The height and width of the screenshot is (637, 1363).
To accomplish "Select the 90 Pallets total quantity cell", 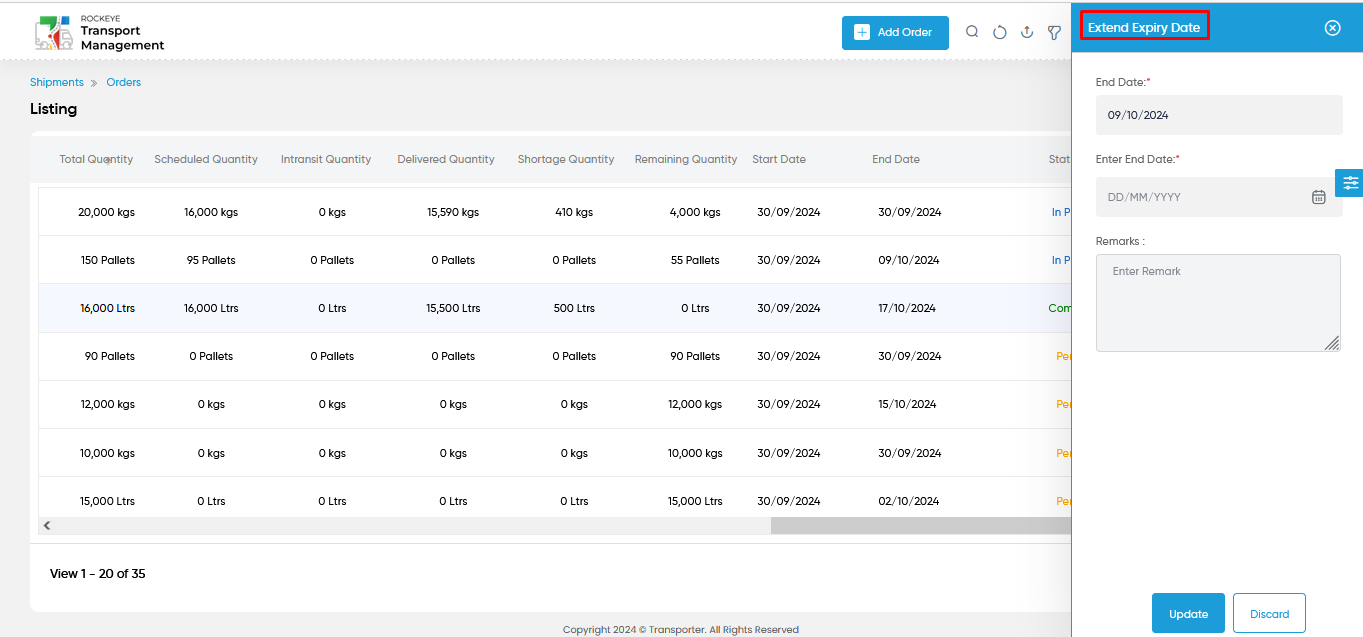I will point(110,356).
